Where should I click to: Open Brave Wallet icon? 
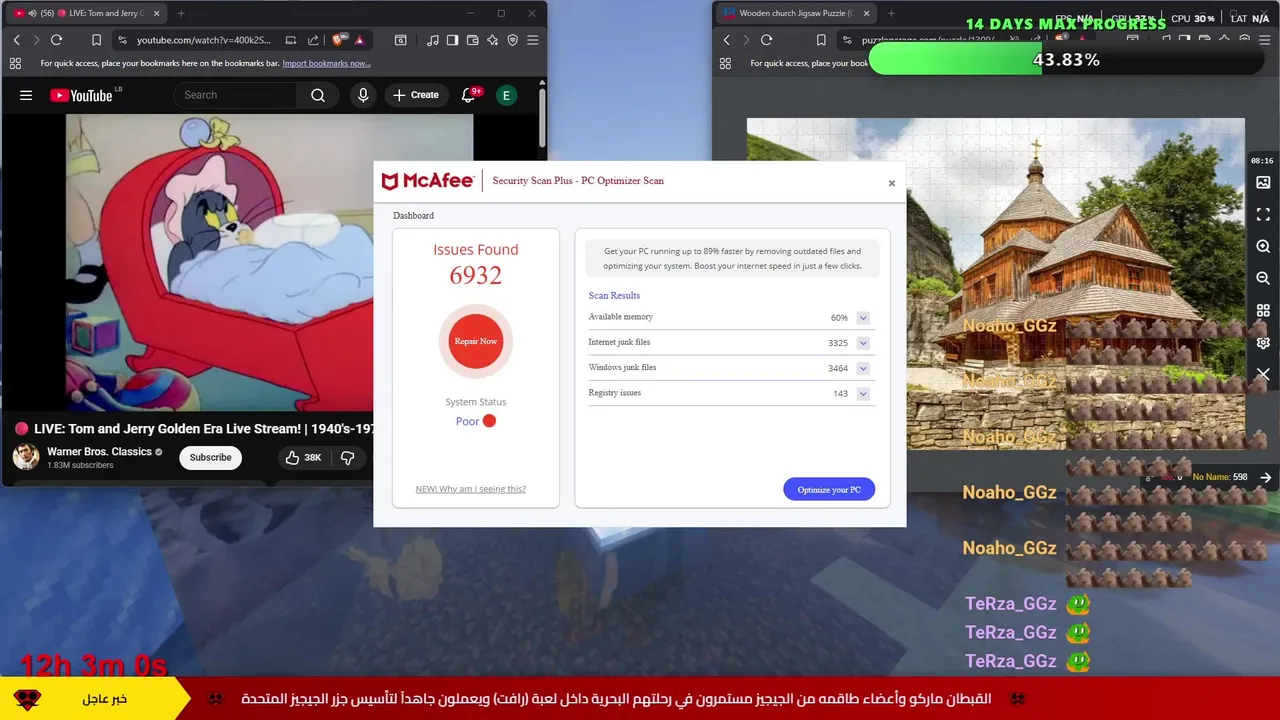coord(472,40)
